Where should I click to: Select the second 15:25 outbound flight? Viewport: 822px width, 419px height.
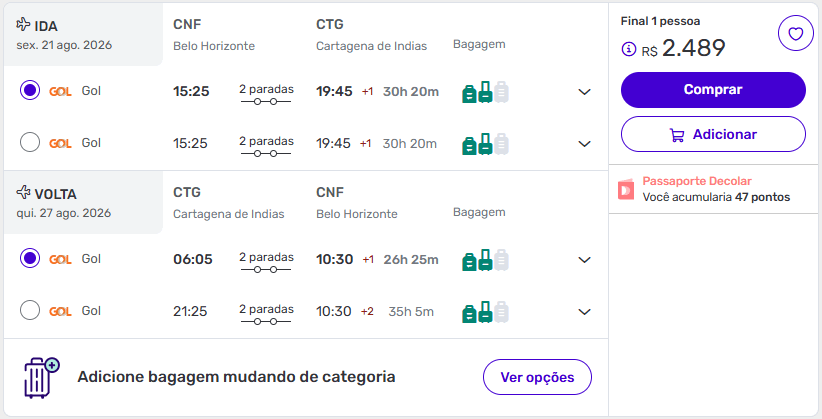(x=30, y=143)
